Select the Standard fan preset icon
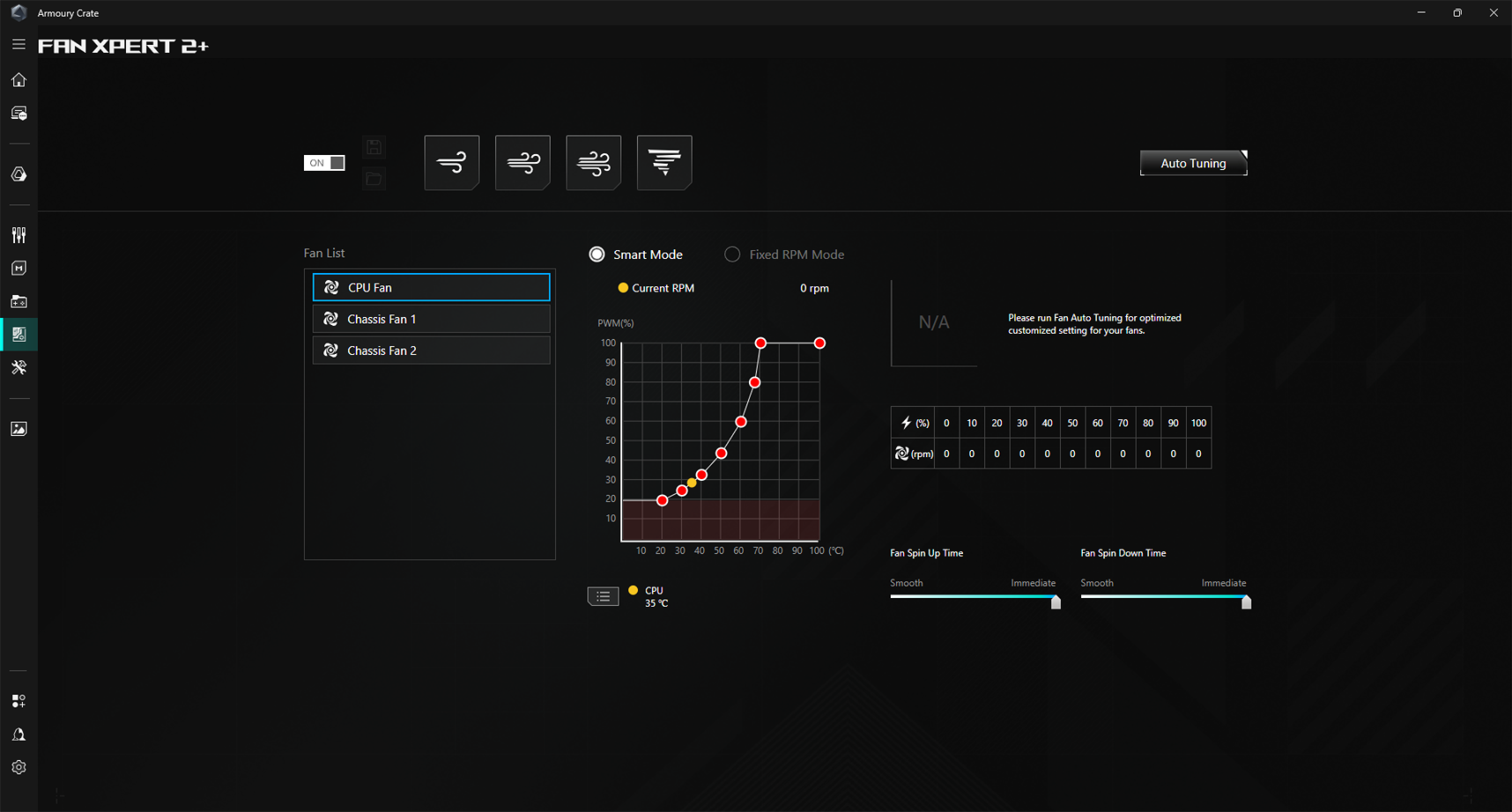Image resolution: width=1512 pixels, height=812 pixels. (x=523, y=163)
